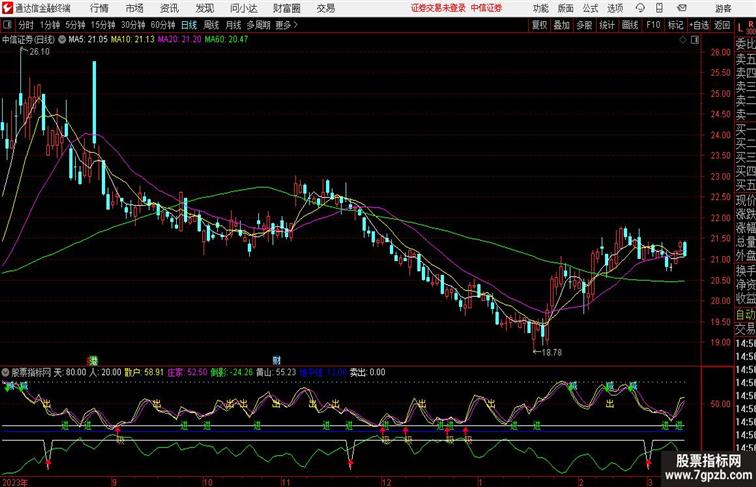Click the MA10: 21.13 indicator value
Image resolution: width=756 pixels, height=487 pixels.
tap(133, 40)
